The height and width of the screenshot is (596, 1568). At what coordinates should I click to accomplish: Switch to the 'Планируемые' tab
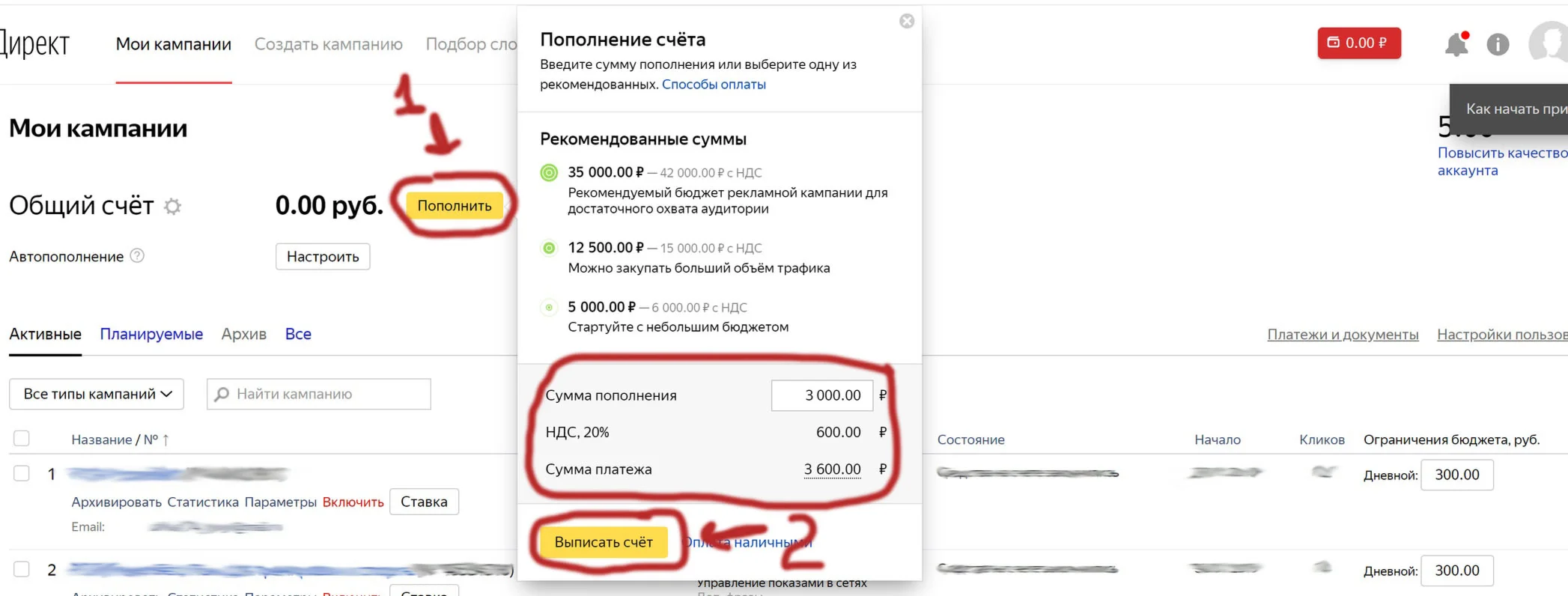pyautogui.click(x=151, y=334)
